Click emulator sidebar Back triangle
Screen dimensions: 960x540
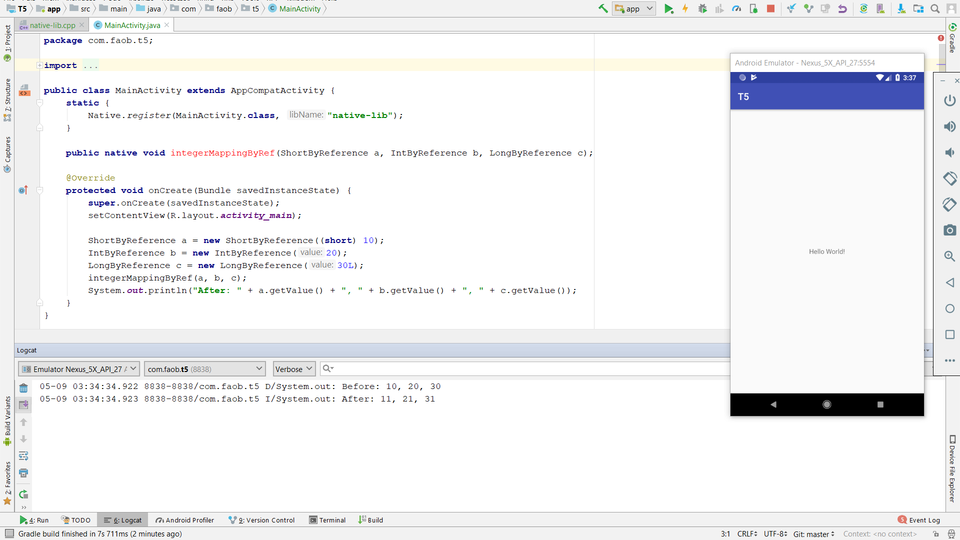950,282
